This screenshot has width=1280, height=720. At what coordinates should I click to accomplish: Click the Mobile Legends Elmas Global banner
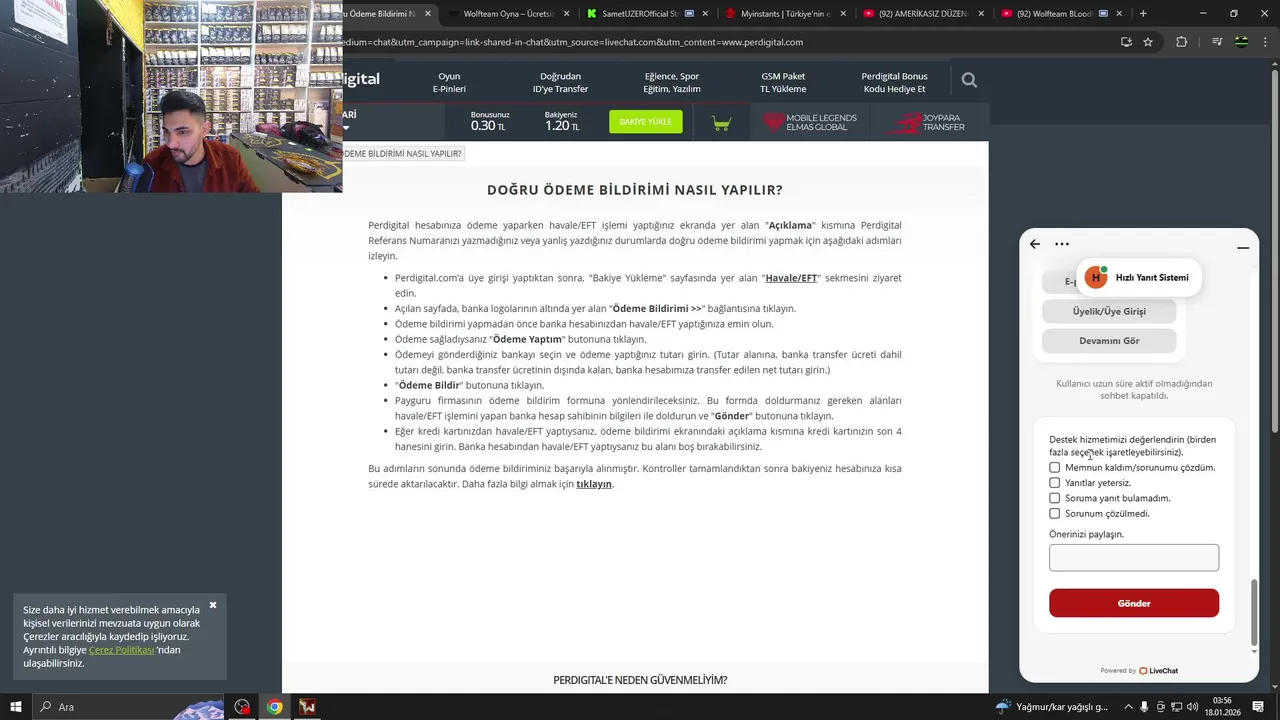pos(811,122)
